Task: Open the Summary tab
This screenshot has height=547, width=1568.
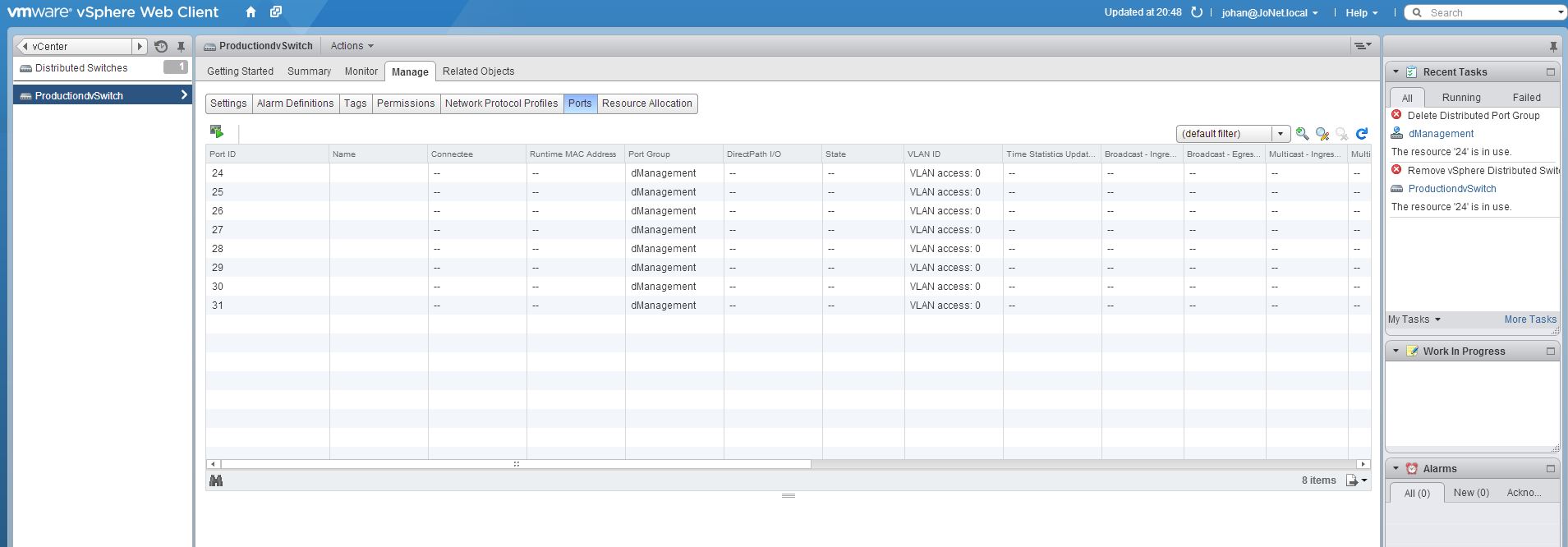Action: pos(309,71)
